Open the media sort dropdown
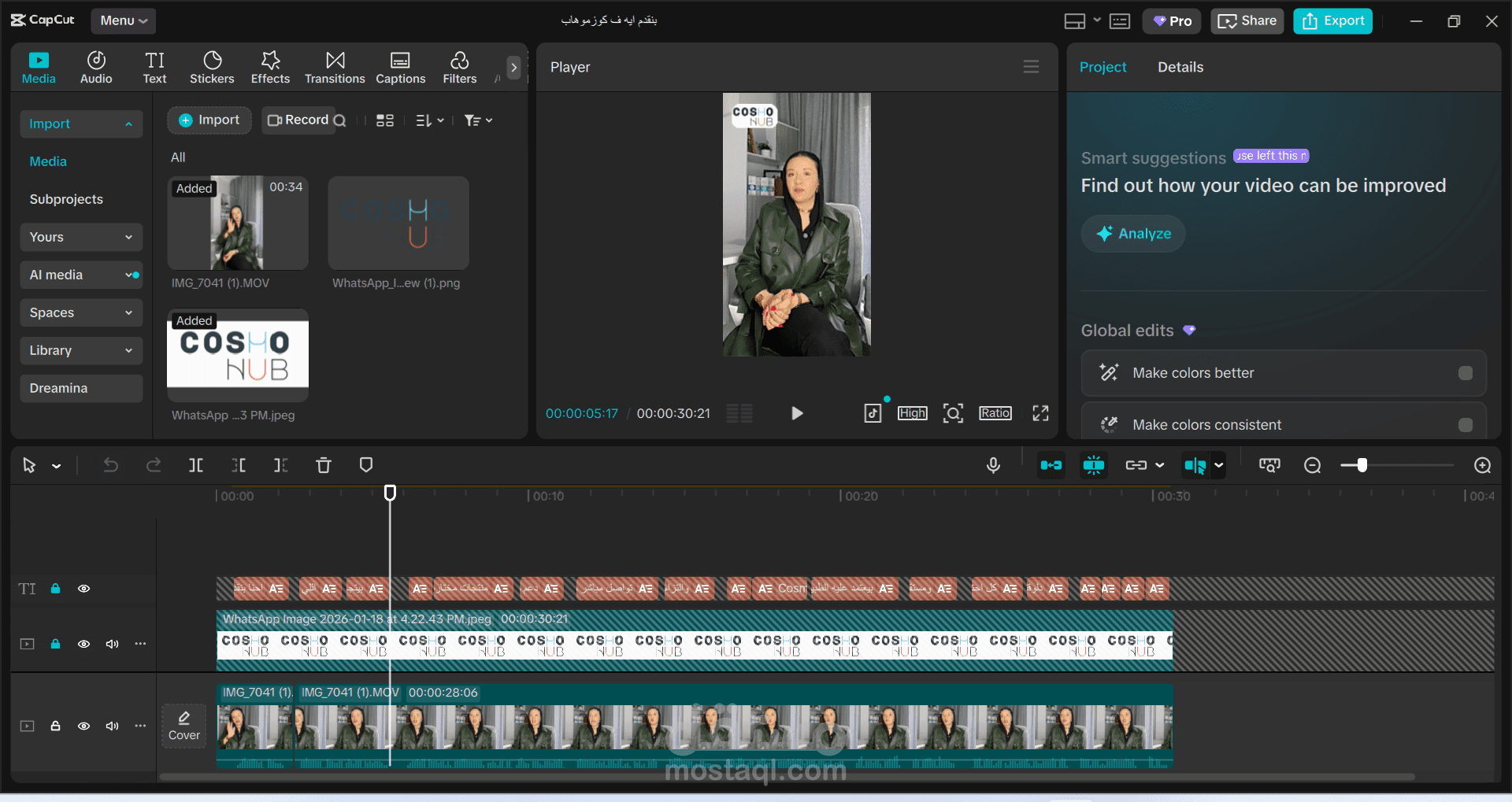Image resolution: width=1512 pixels, height=802 pixels. pos(430,120)
